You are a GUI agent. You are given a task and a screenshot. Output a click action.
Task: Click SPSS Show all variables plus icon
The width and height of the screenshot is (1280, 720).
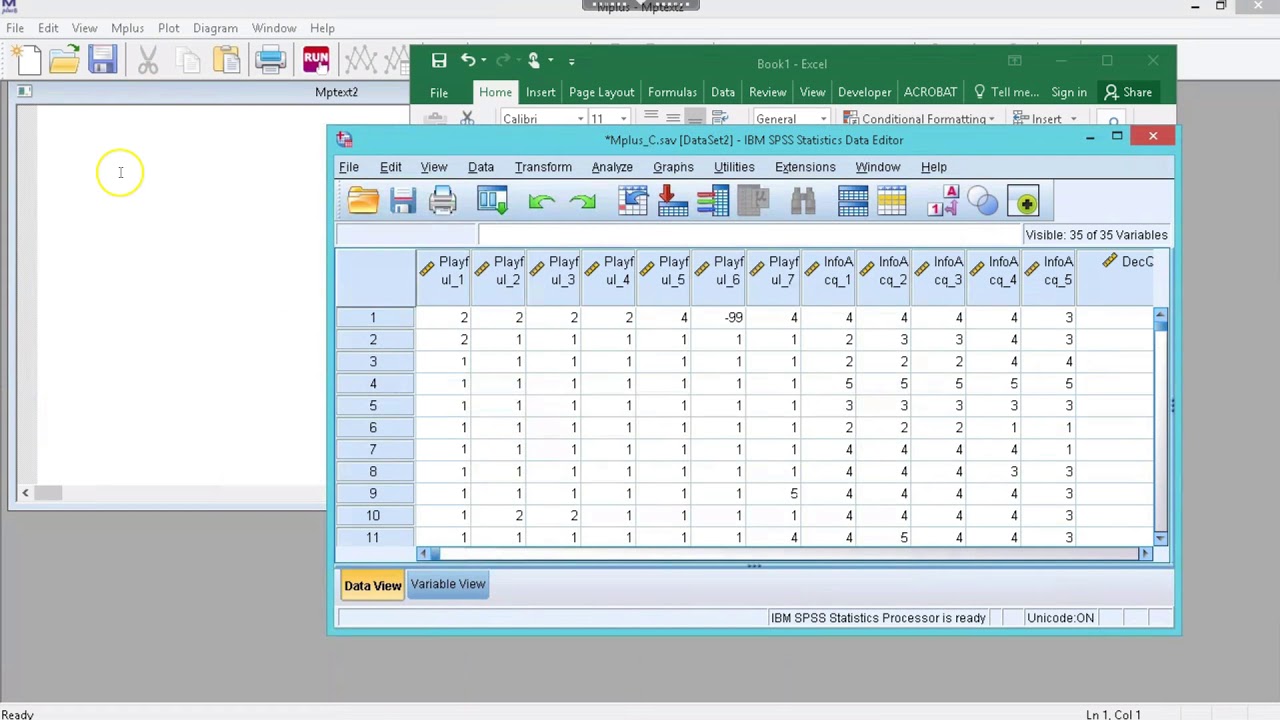click(1026, 203)
